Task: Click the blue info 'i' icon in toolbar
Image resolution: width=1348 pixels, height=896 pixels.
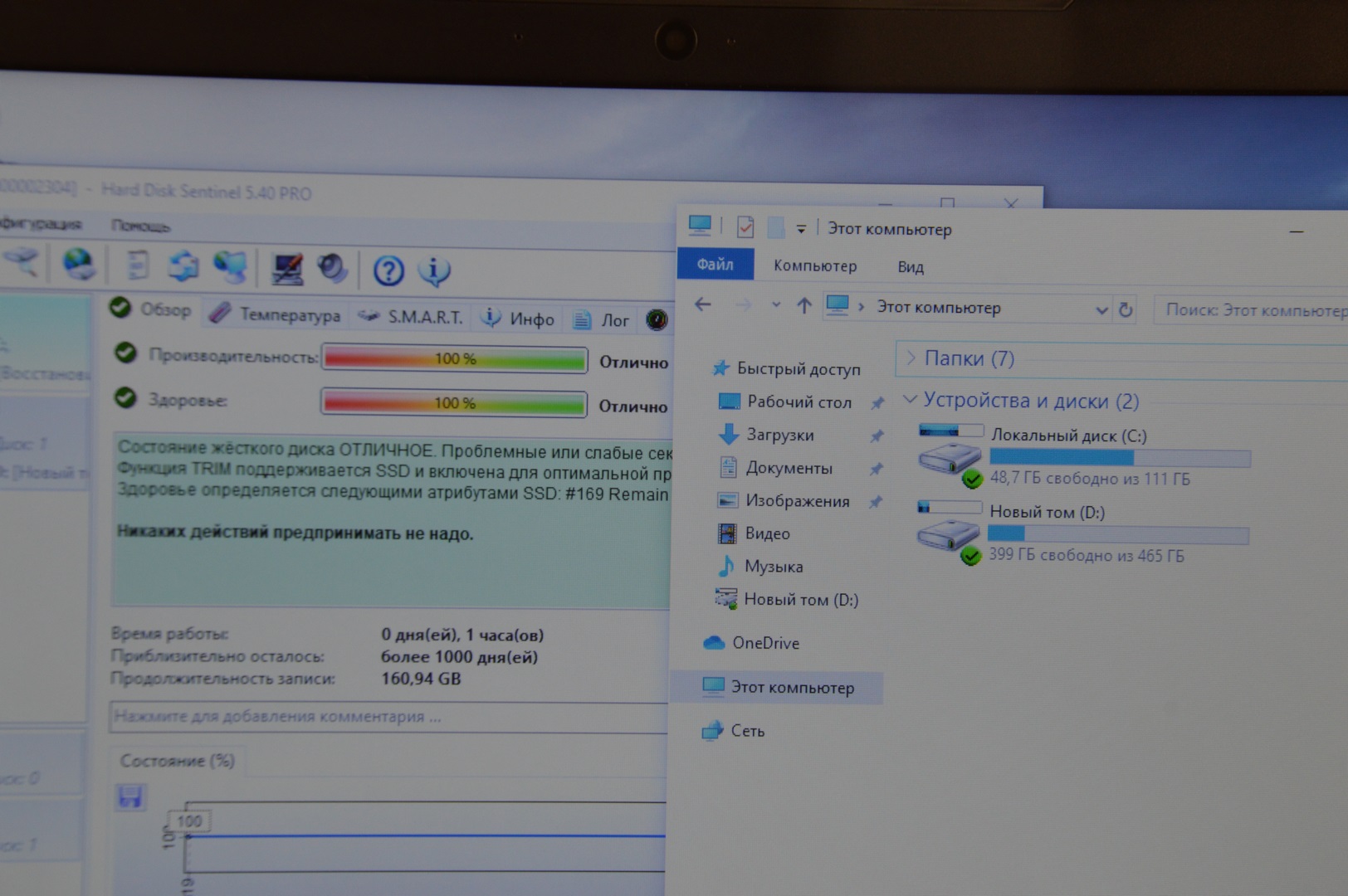Action: pos(433,270)
